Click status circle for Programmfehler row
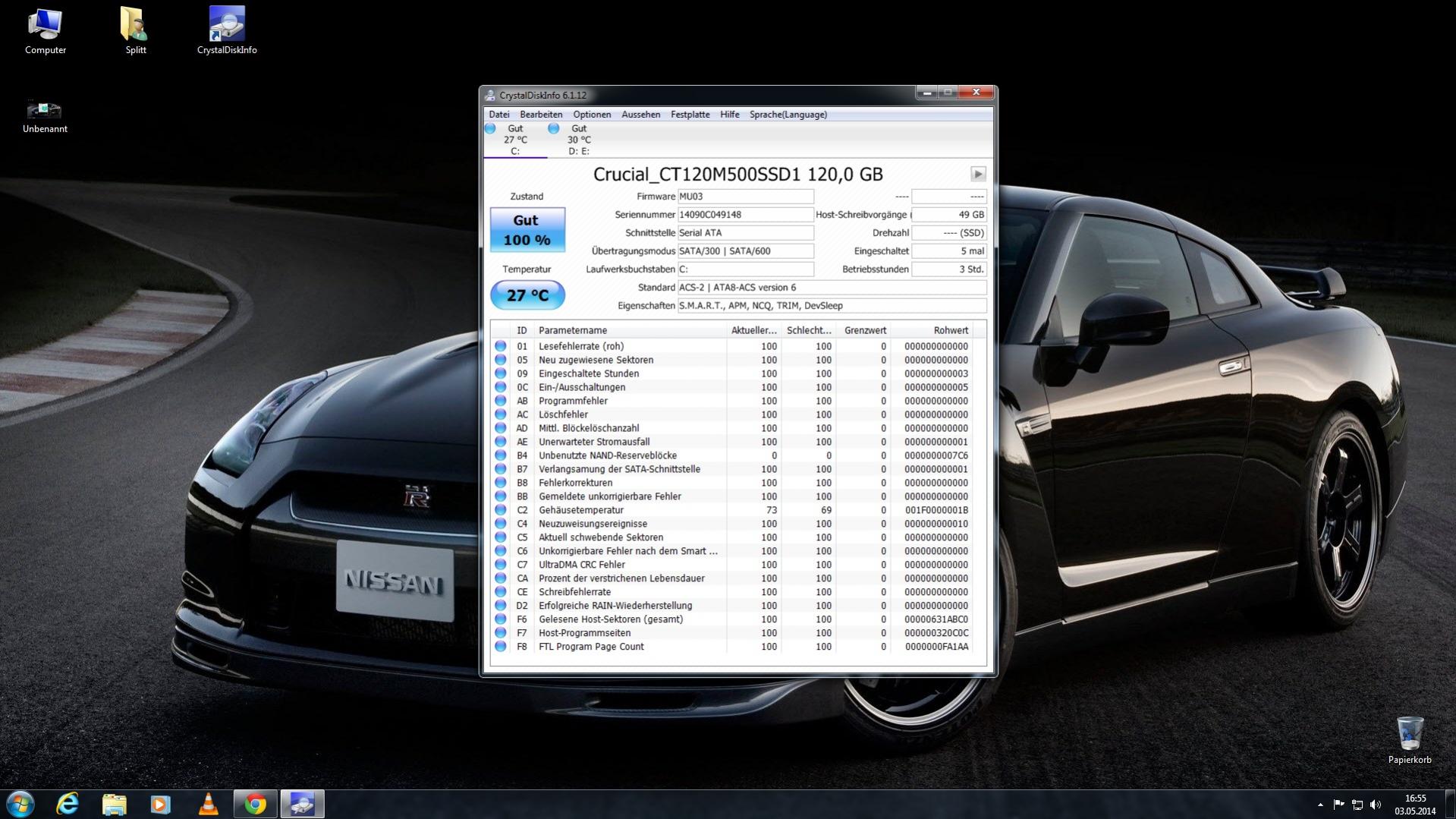The height and width of the screenshot is (819, 1456). point(501,401)
